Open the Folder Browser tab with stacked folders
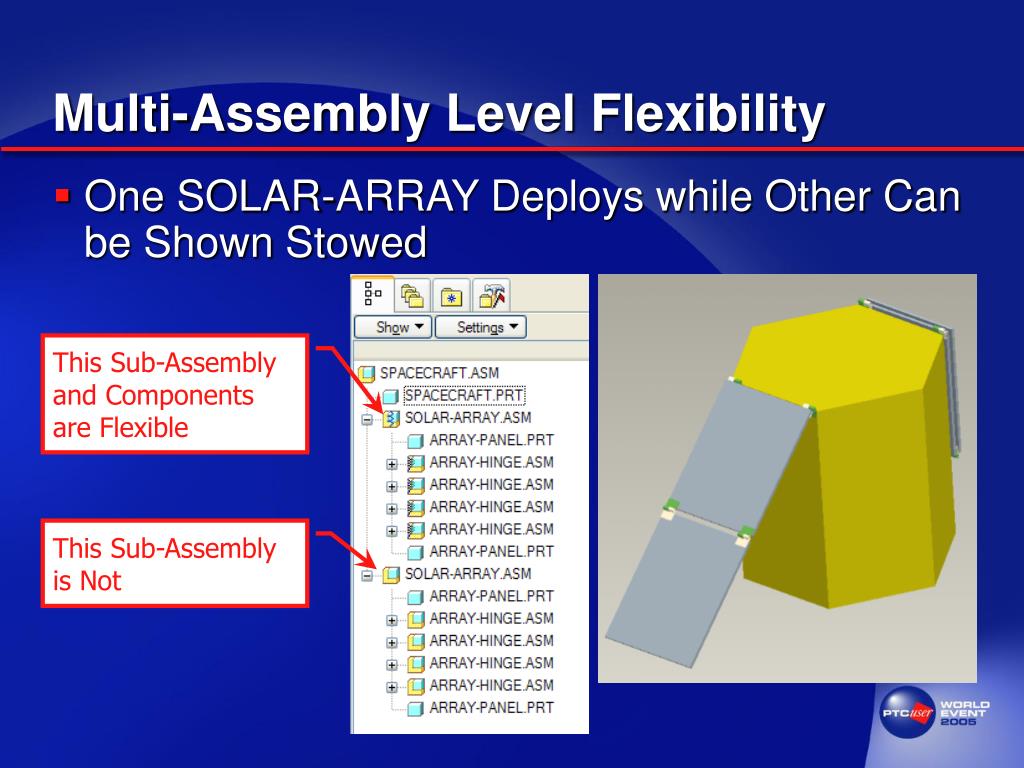Viewport: 1024px width, 768px height. tap(412, 296)
